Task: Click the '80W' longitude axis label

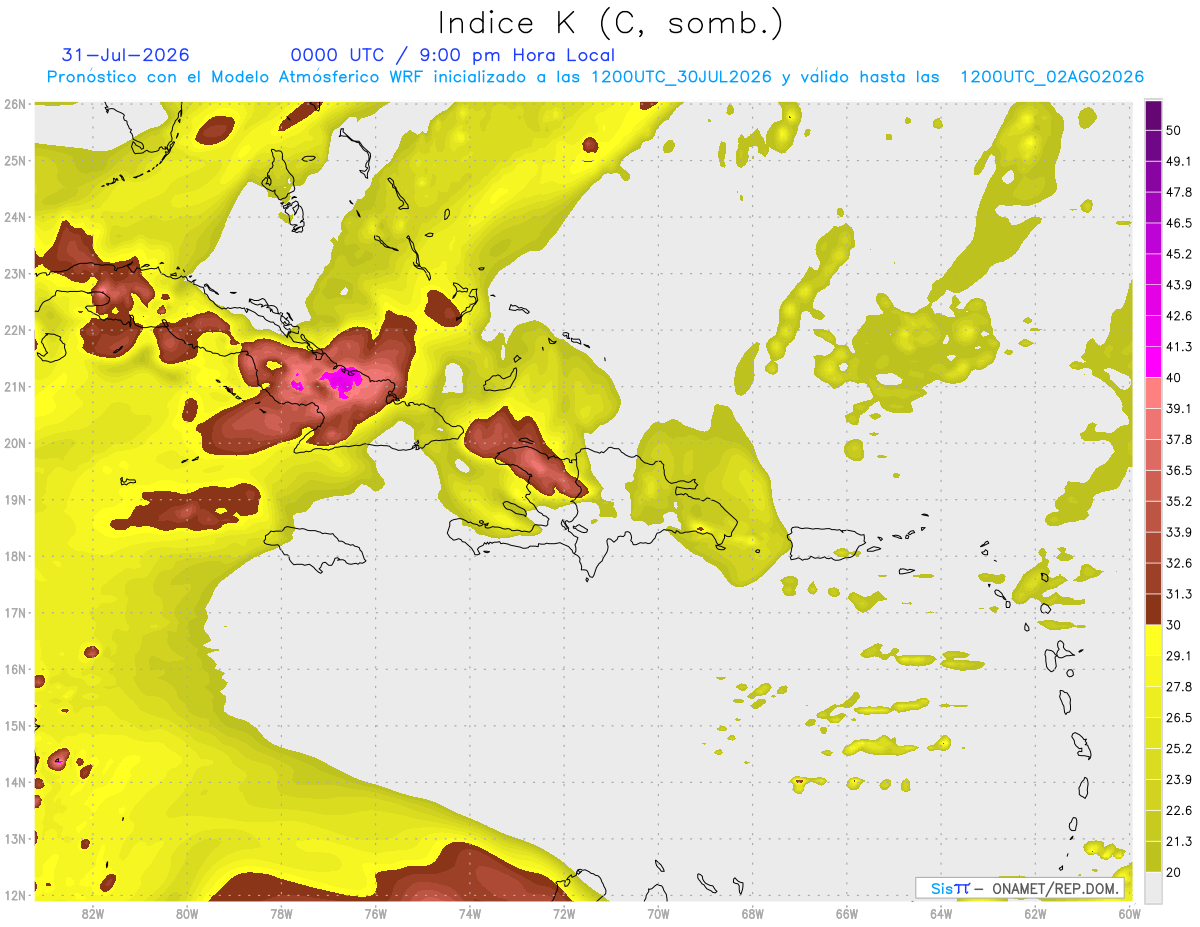Action: tap(187, 913)
